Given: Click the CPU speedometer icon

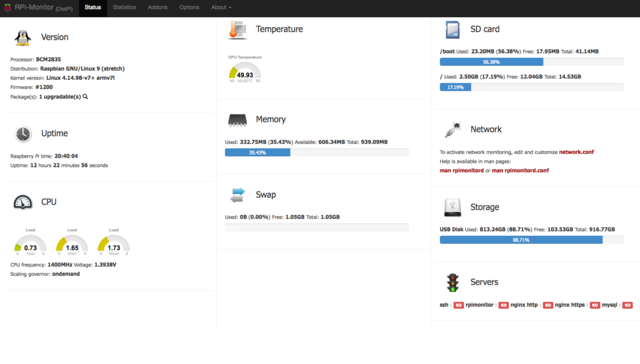Looking at the screenshot, I should click(23, 202).
